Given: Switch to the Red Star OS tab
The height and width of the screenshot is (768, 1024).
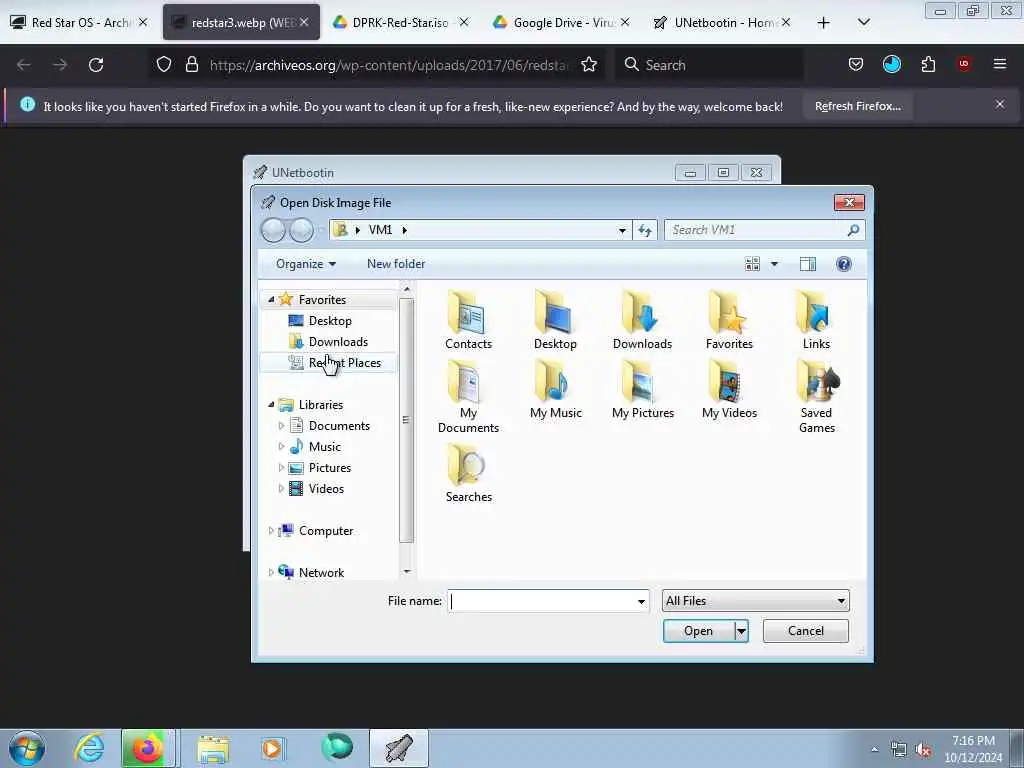Looking at the screenshot, I should point(80,22).
